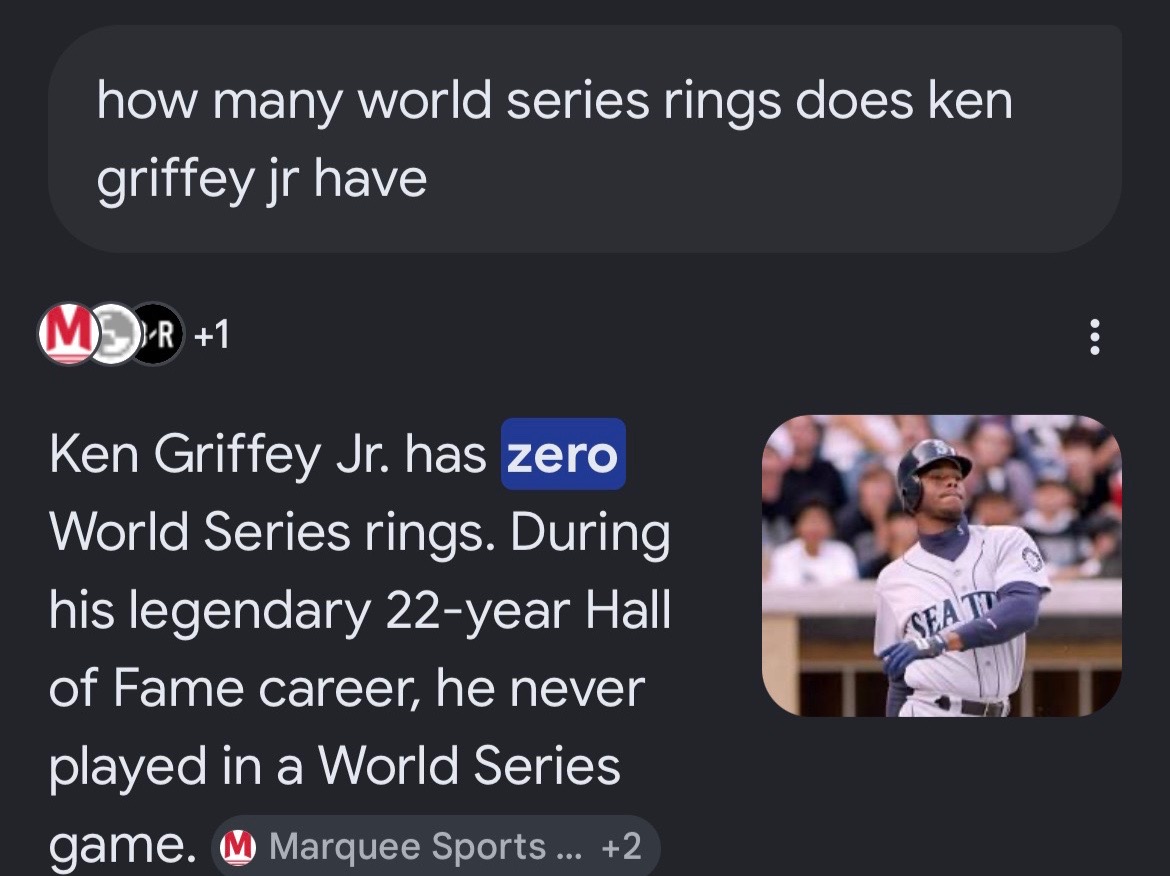Tap the highlighted word zero
The width and height of the screenshot is (1170, 876).
pos(563,454)
